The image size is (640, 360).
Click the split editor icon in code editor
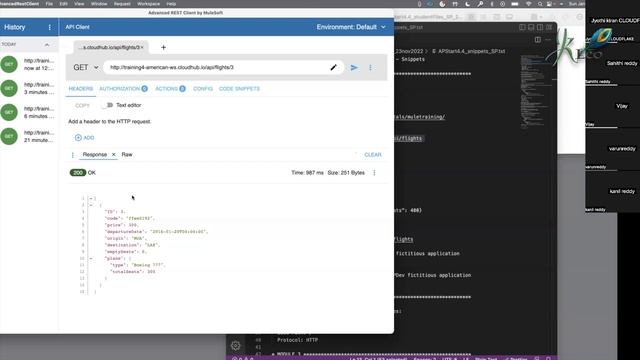538,40
